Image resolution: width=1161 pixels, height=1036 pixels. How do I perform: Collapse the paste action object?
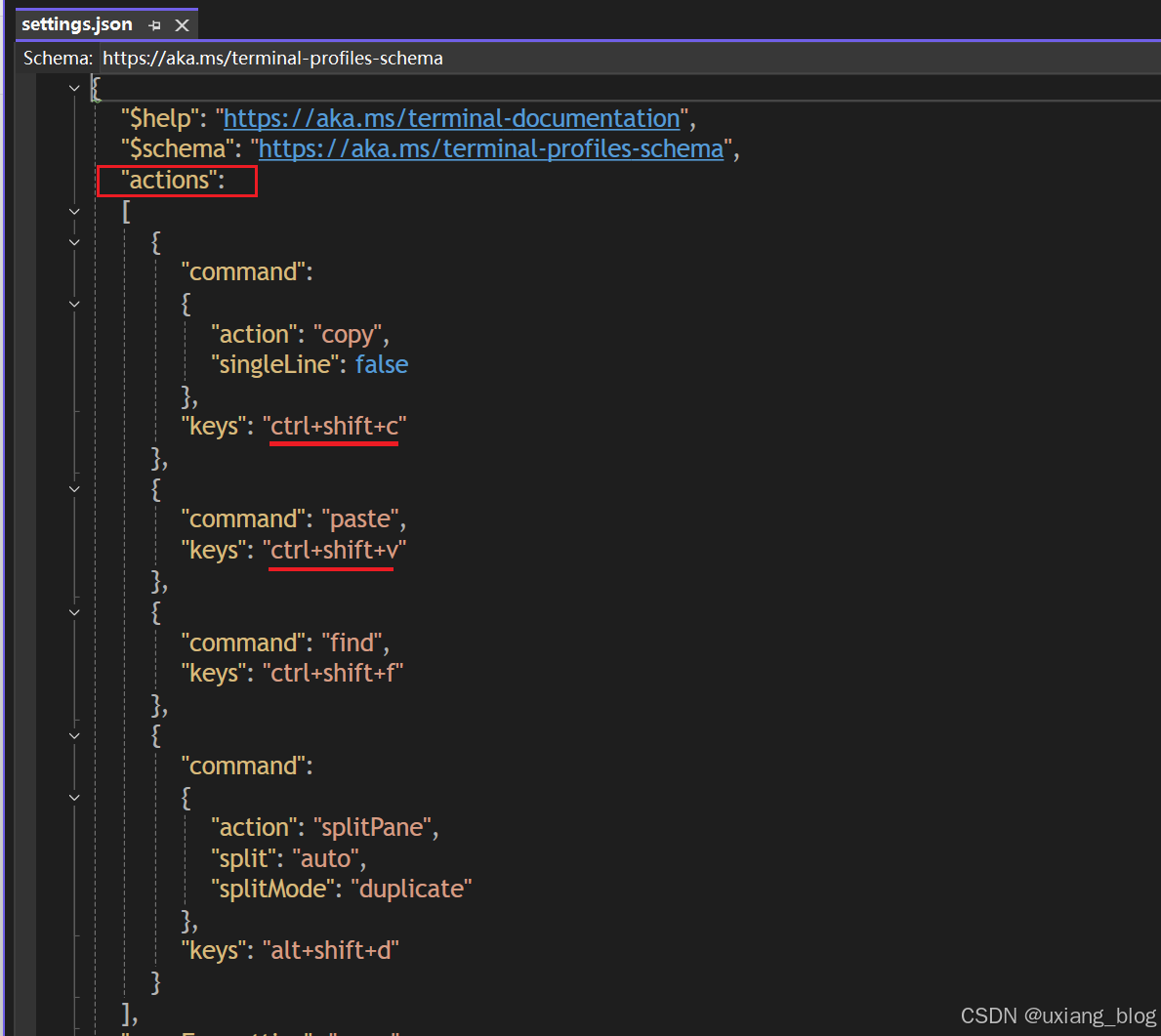[74, 489]
